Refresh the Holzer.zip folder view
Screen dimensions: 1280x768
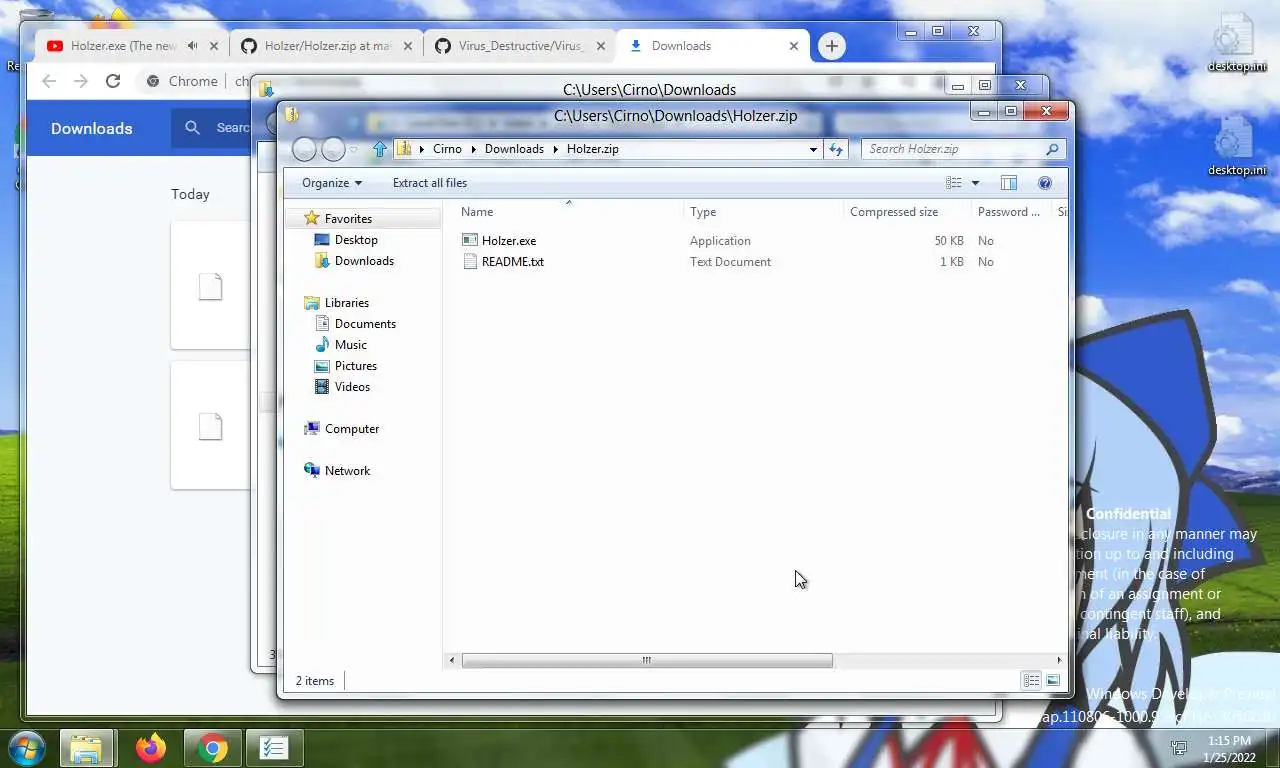[x=836, y=149]
